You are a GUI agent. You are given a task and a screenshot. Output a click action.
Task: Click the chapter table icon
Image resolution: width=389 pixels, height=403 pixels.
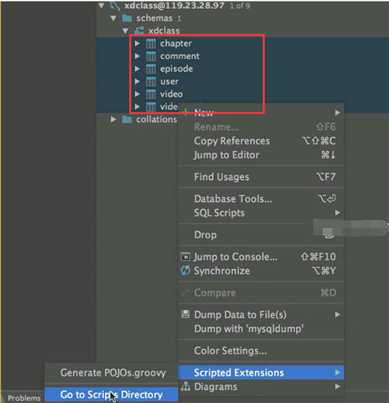(x=151, y=43)
